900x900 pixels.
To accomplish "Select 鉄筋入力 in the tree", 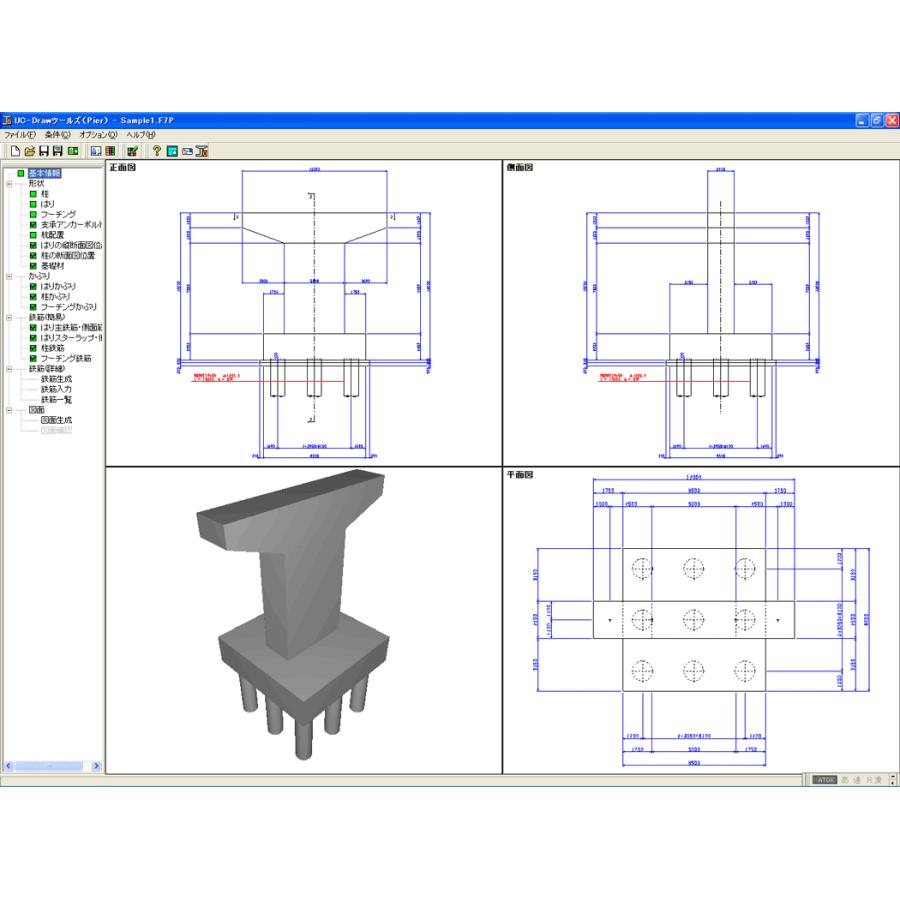I will [56, 389].
